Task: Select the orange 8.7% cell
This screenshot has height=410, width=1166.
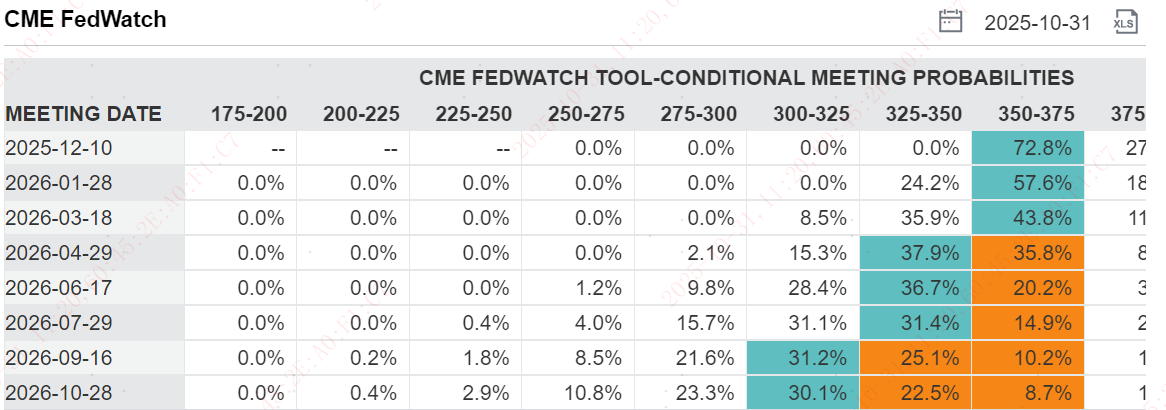Action: pos(1027,391)
